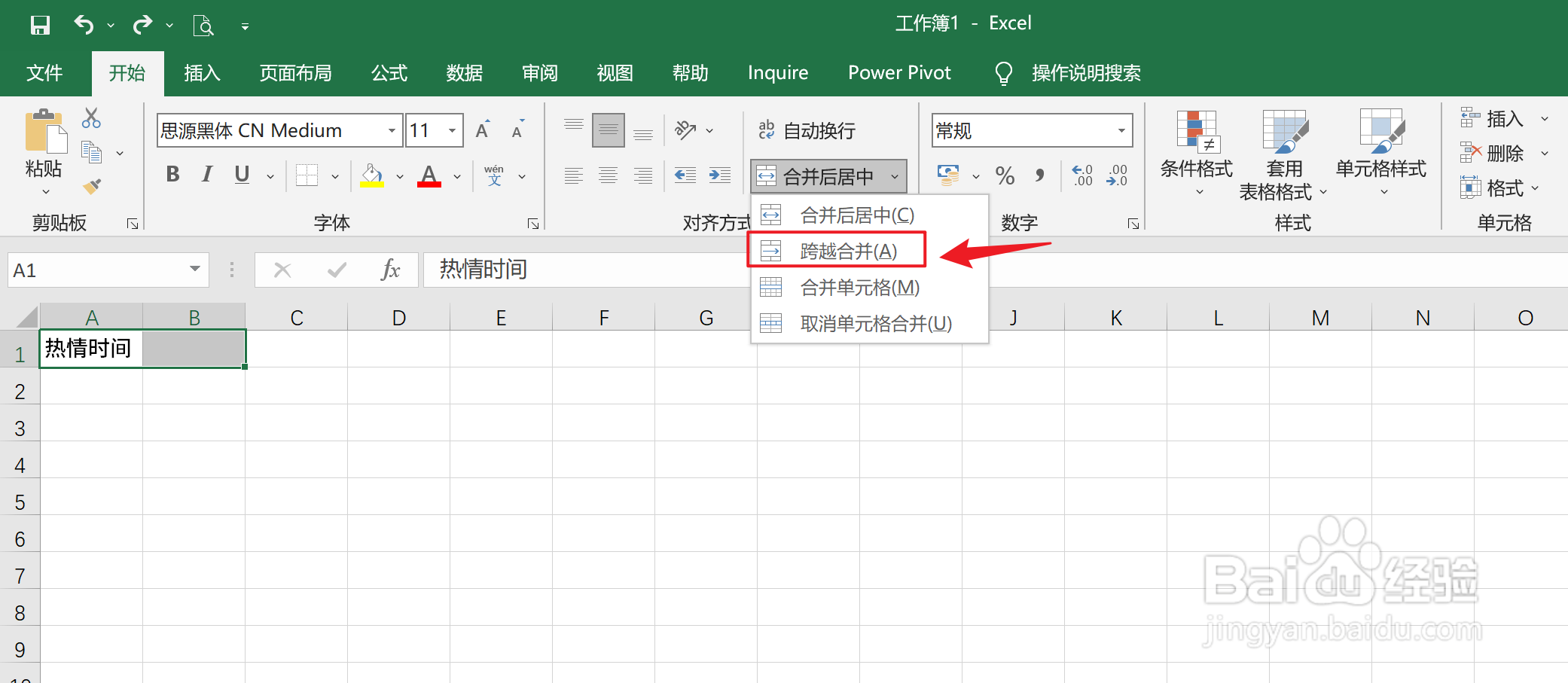Expand the 常规 number format dropdown

point(1121,130)
